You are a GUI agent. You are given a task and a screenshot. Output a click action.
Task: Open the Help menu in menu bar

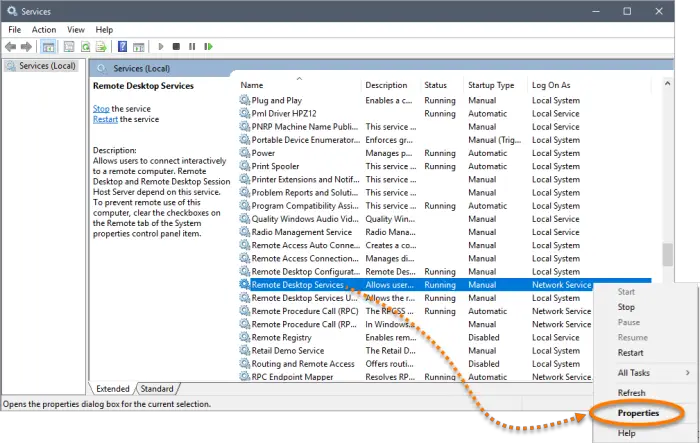104,29
